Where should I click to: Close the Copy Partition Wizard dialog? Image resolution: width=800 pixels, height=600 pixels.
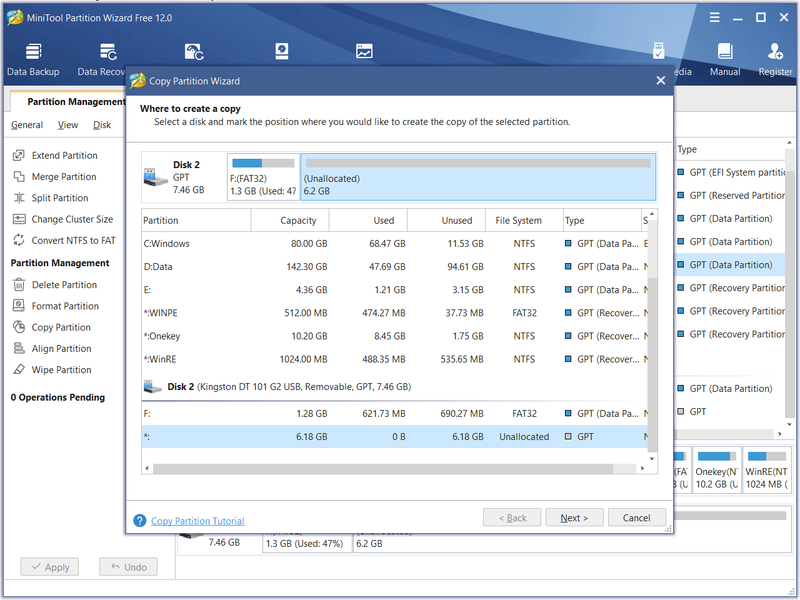coord(661,81)
